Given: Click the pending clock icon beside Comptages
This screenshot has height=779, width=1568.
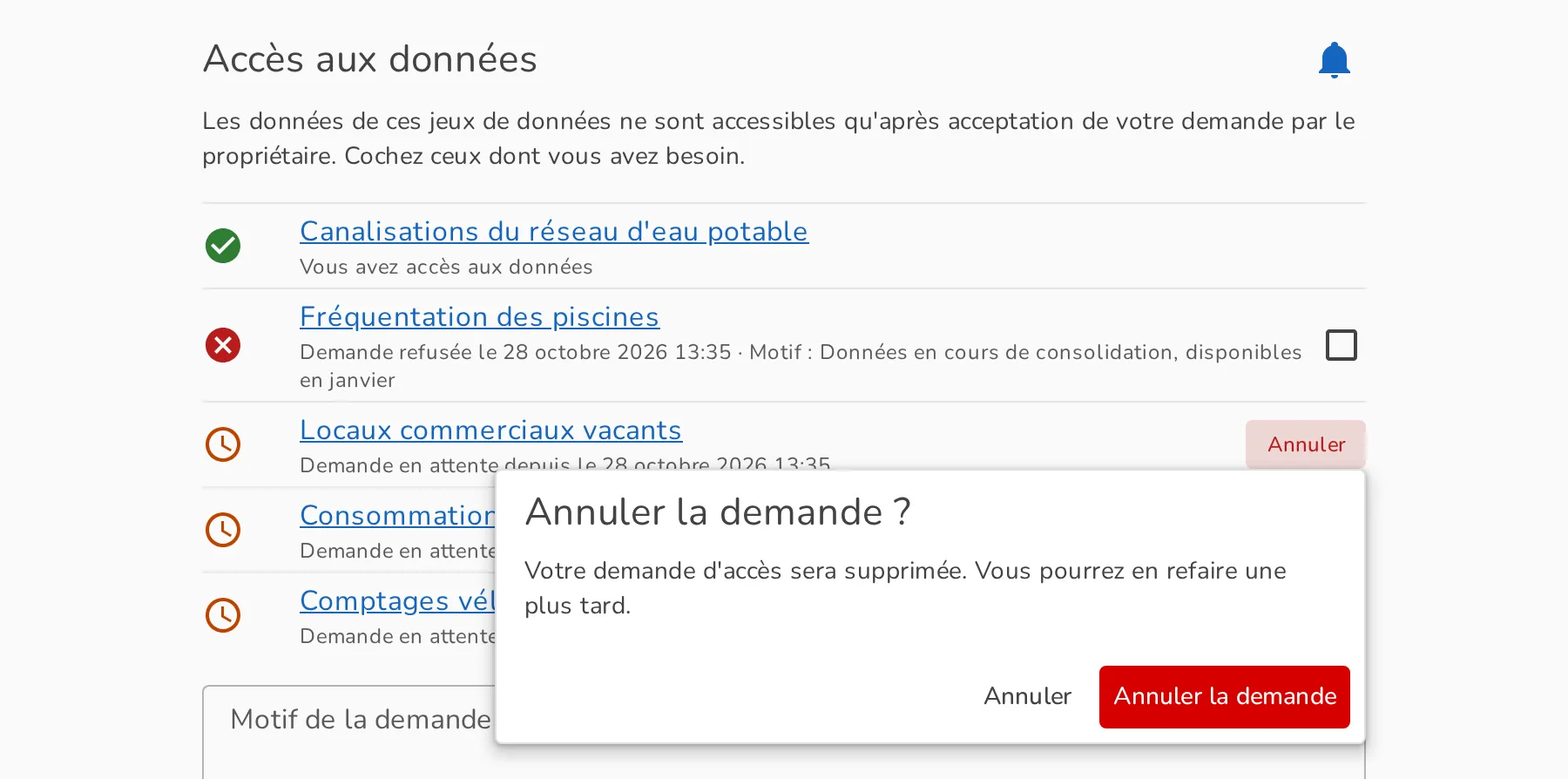Looking at the screenshot, I should point(223,615).
